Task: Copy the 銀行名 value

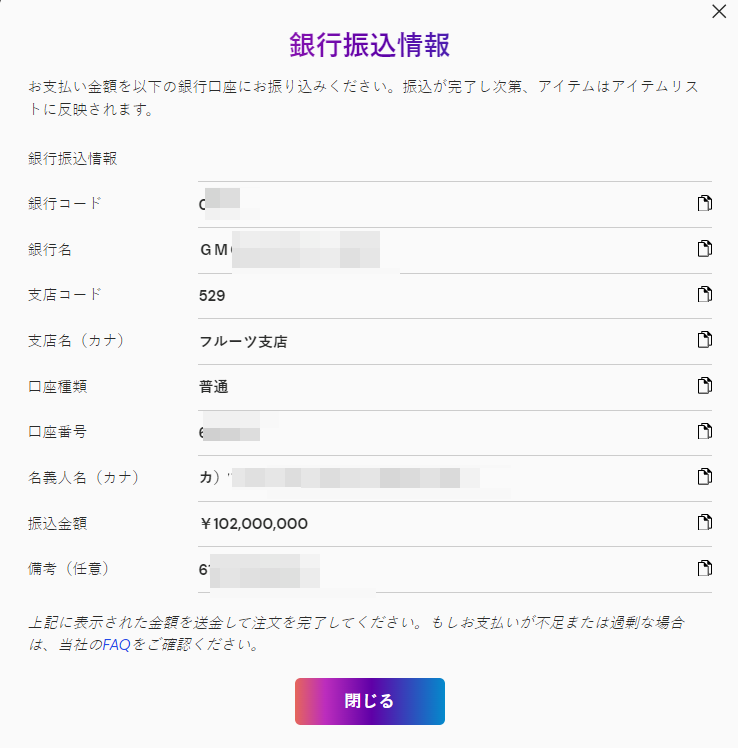Action: [705, 249]
